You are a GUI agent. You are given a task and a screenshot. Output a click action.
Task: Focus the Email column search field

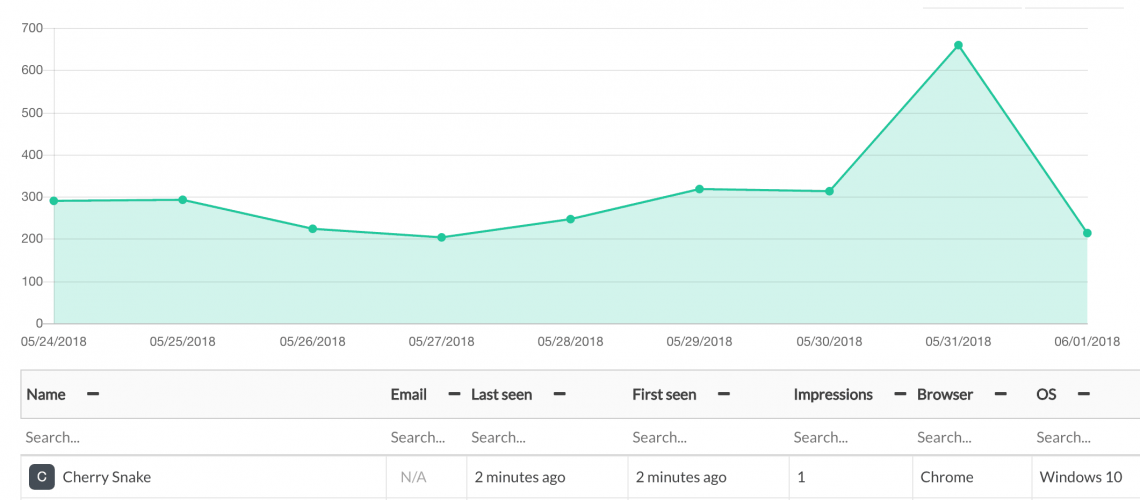[x=418, y=437]
